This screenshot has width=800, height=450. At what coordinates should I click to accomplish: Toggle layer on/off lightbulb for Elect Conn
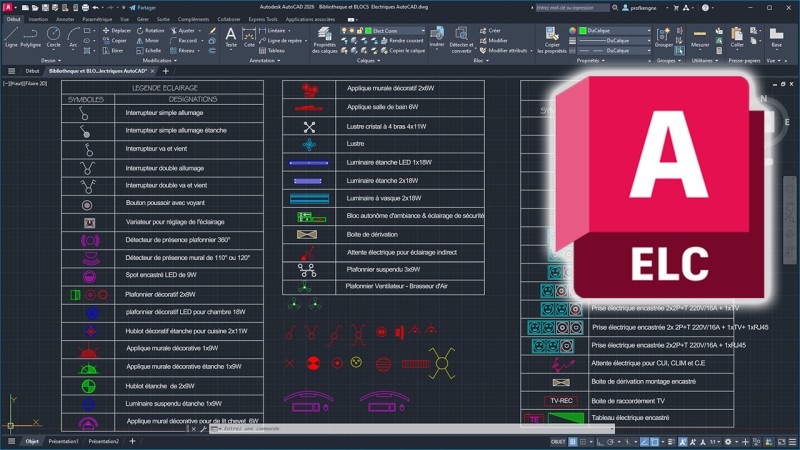click(x=344, y=31)
